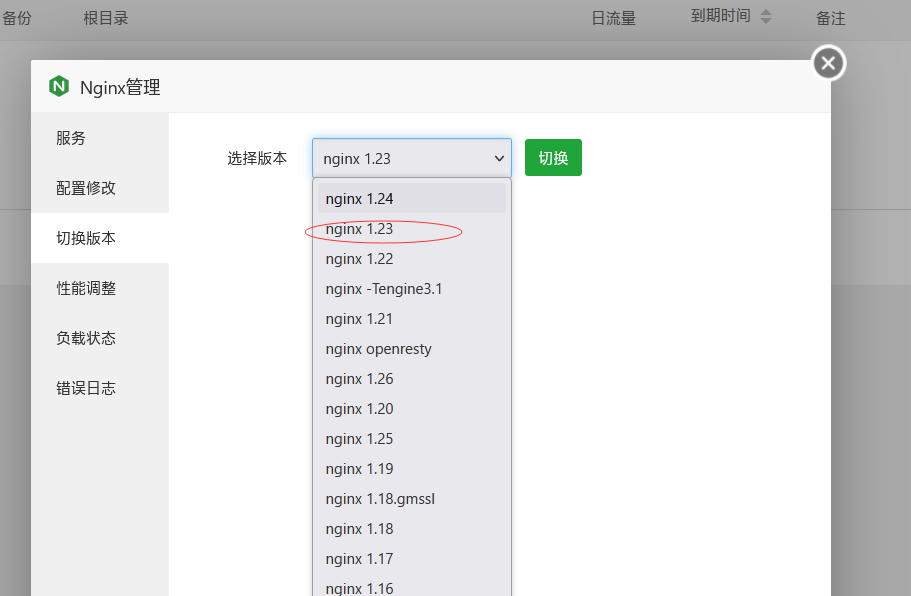Choose nginx 1.26 from the list
Screen dimensions: 911x596
pos(412,379)
